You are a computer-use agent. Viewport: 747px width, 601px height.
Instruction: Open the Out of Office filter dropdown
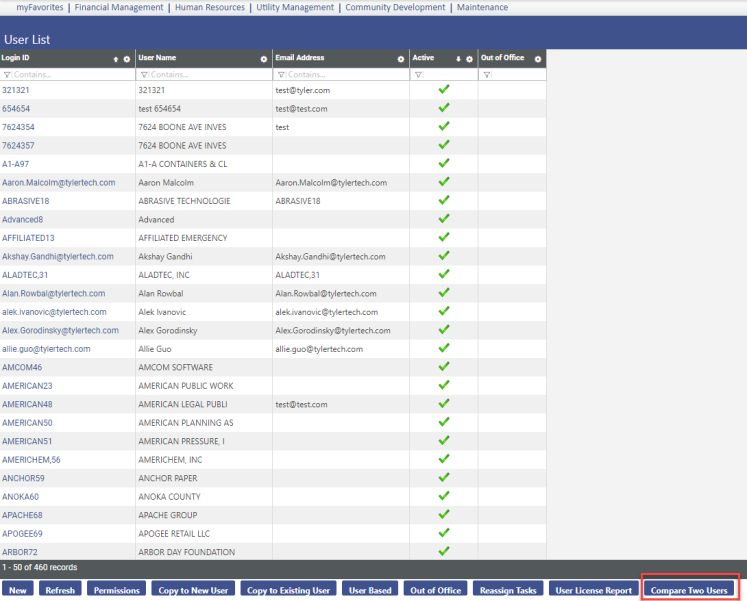pos(487,75)
